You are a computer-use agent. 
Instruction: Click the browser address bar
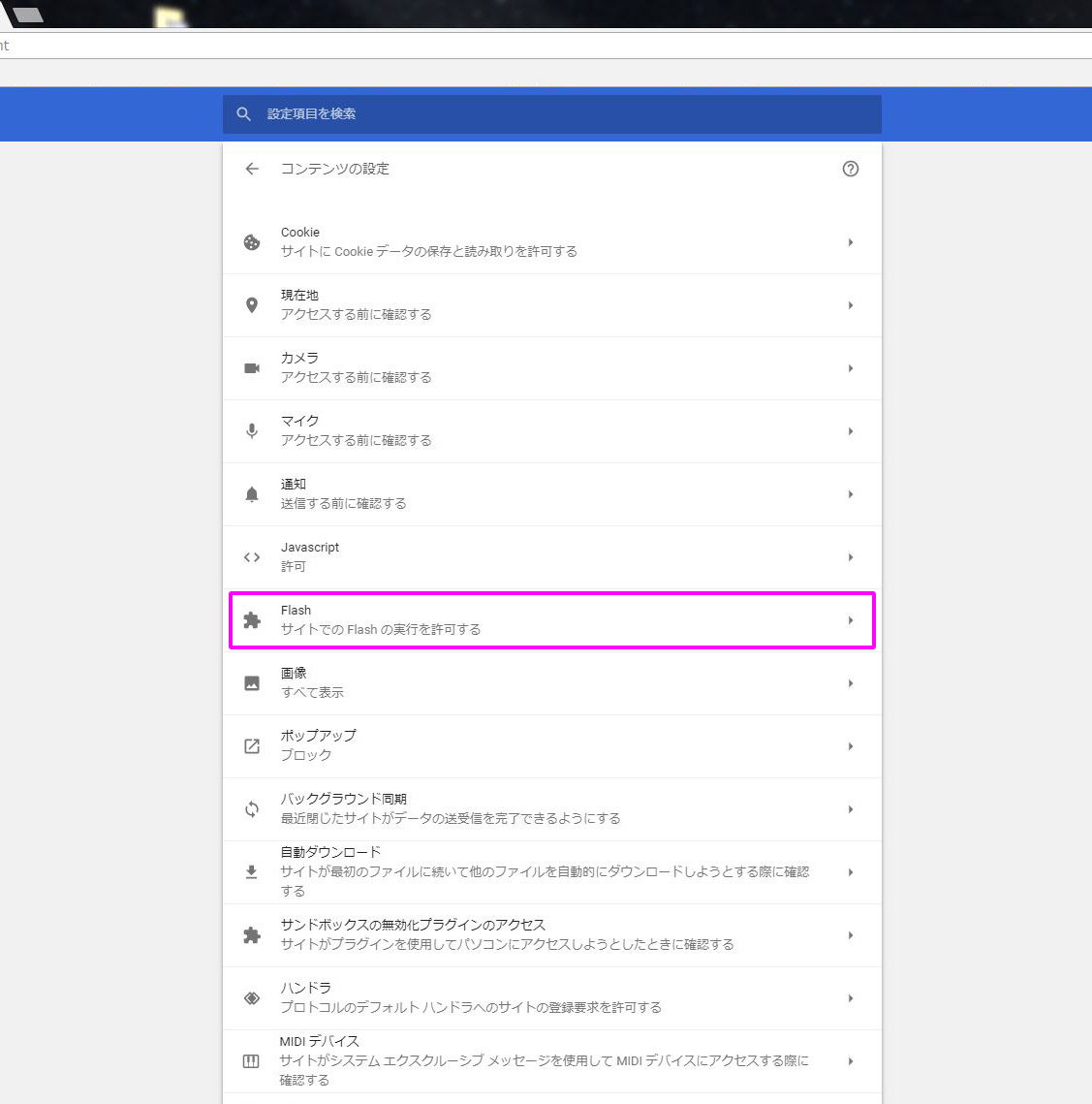pos(546,46)
